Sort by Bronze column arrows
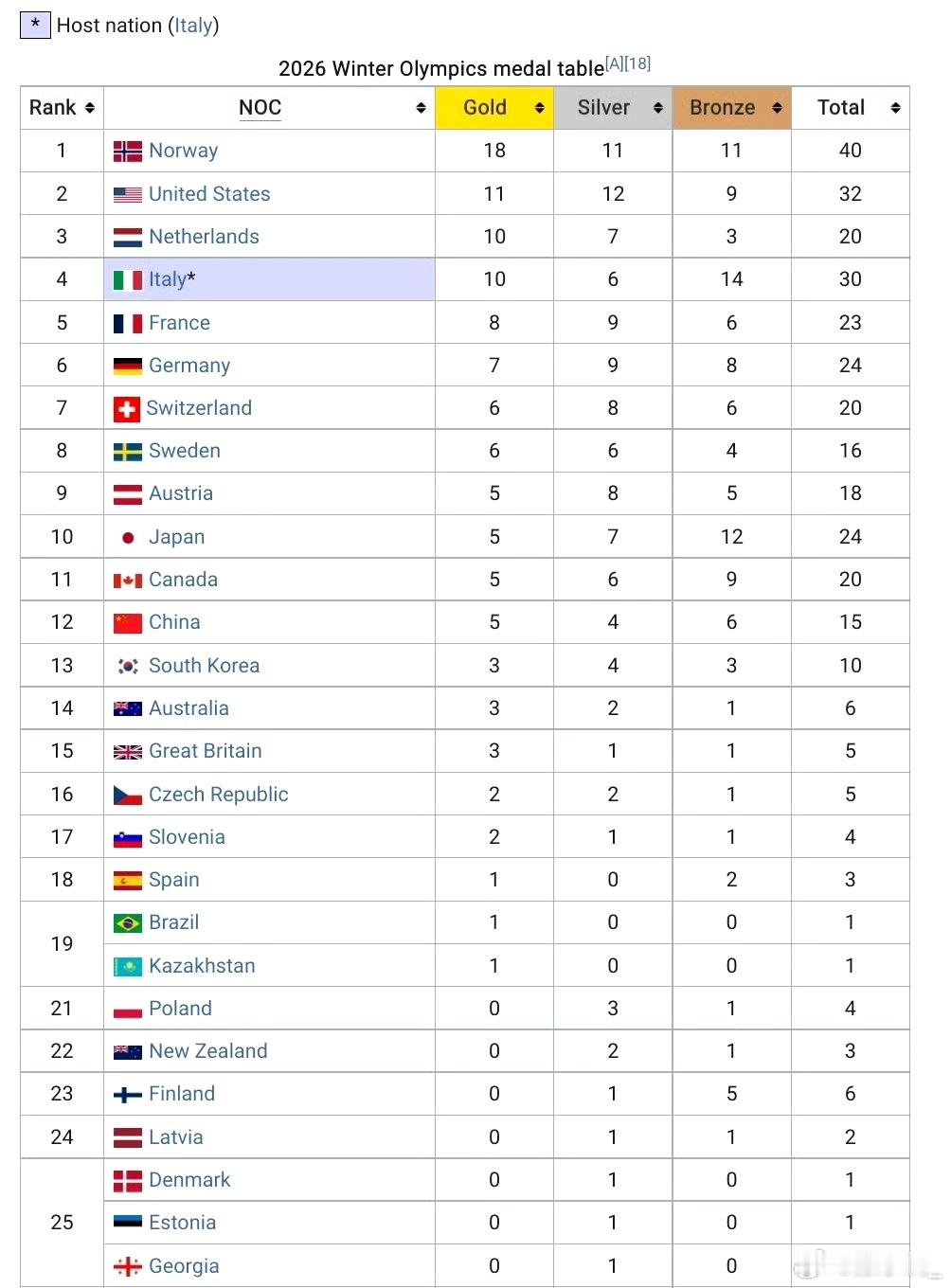 point(778,108)
